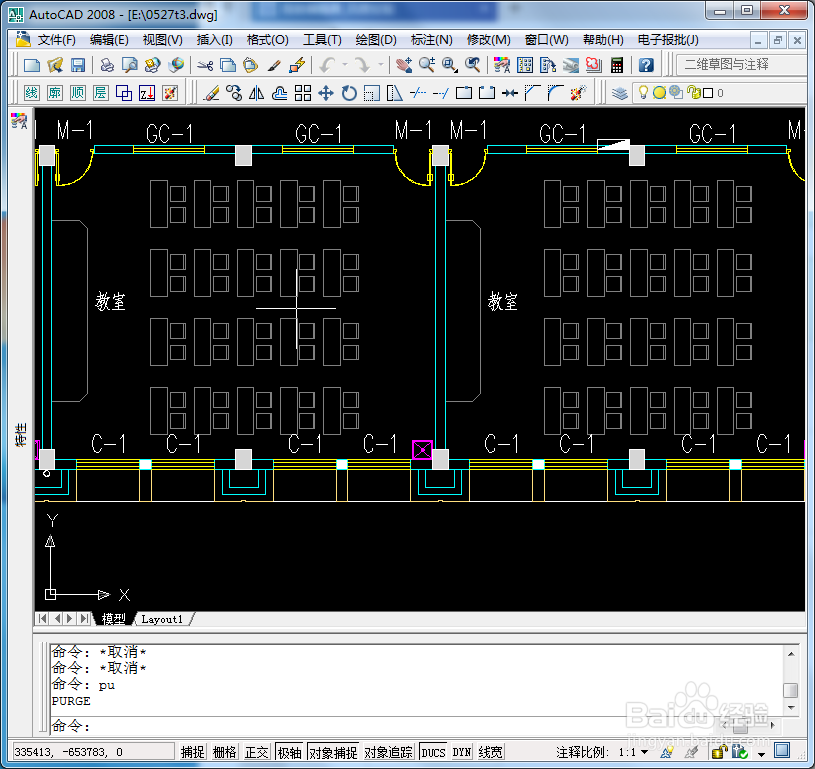Click the Plot printer icon
The width and height of the screenshot is (815, 769).
tap(107, 65)
